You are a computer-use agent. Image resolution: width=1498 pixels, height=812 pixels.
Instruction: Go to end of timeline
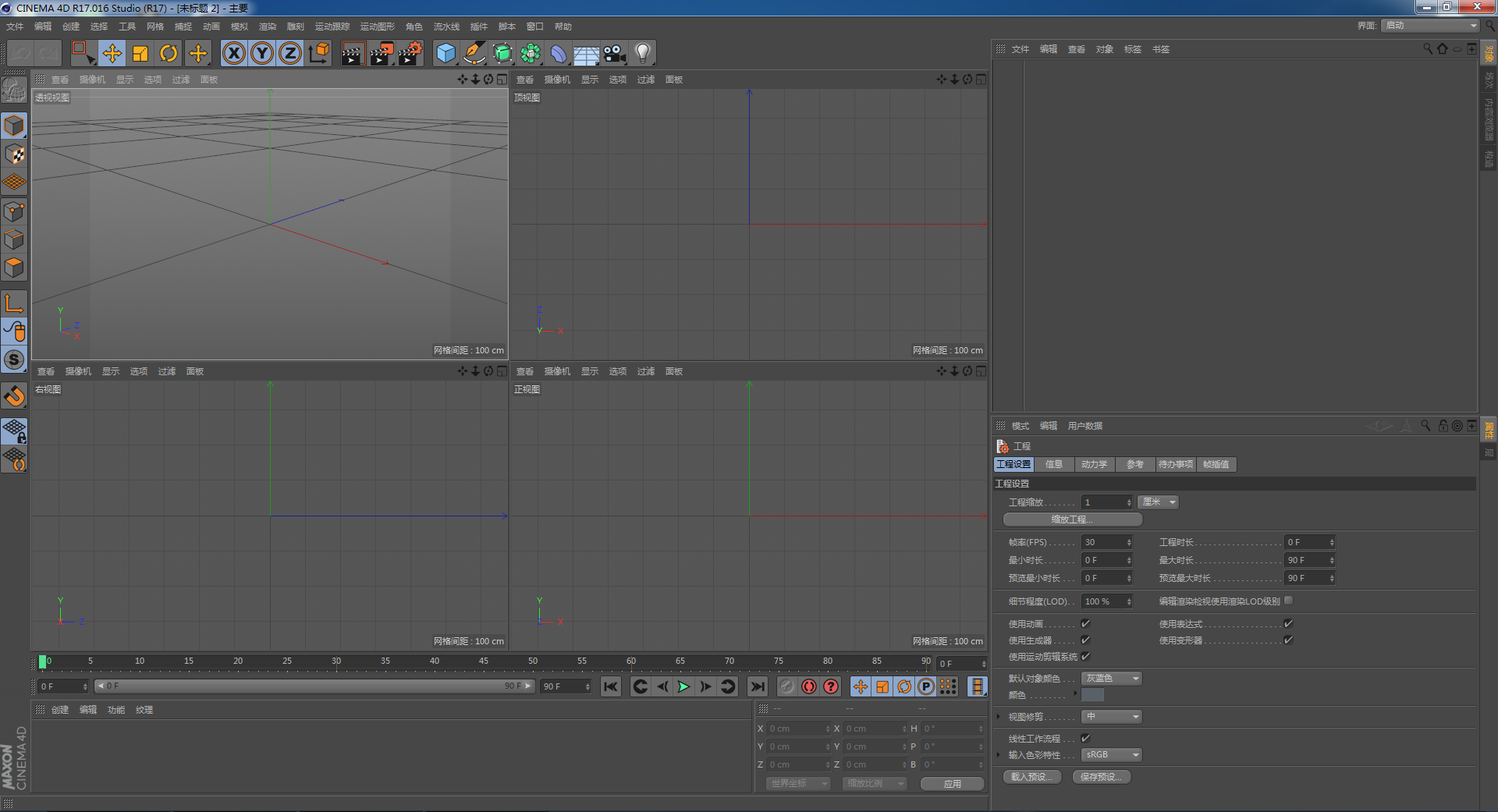(x=757, y=686)
